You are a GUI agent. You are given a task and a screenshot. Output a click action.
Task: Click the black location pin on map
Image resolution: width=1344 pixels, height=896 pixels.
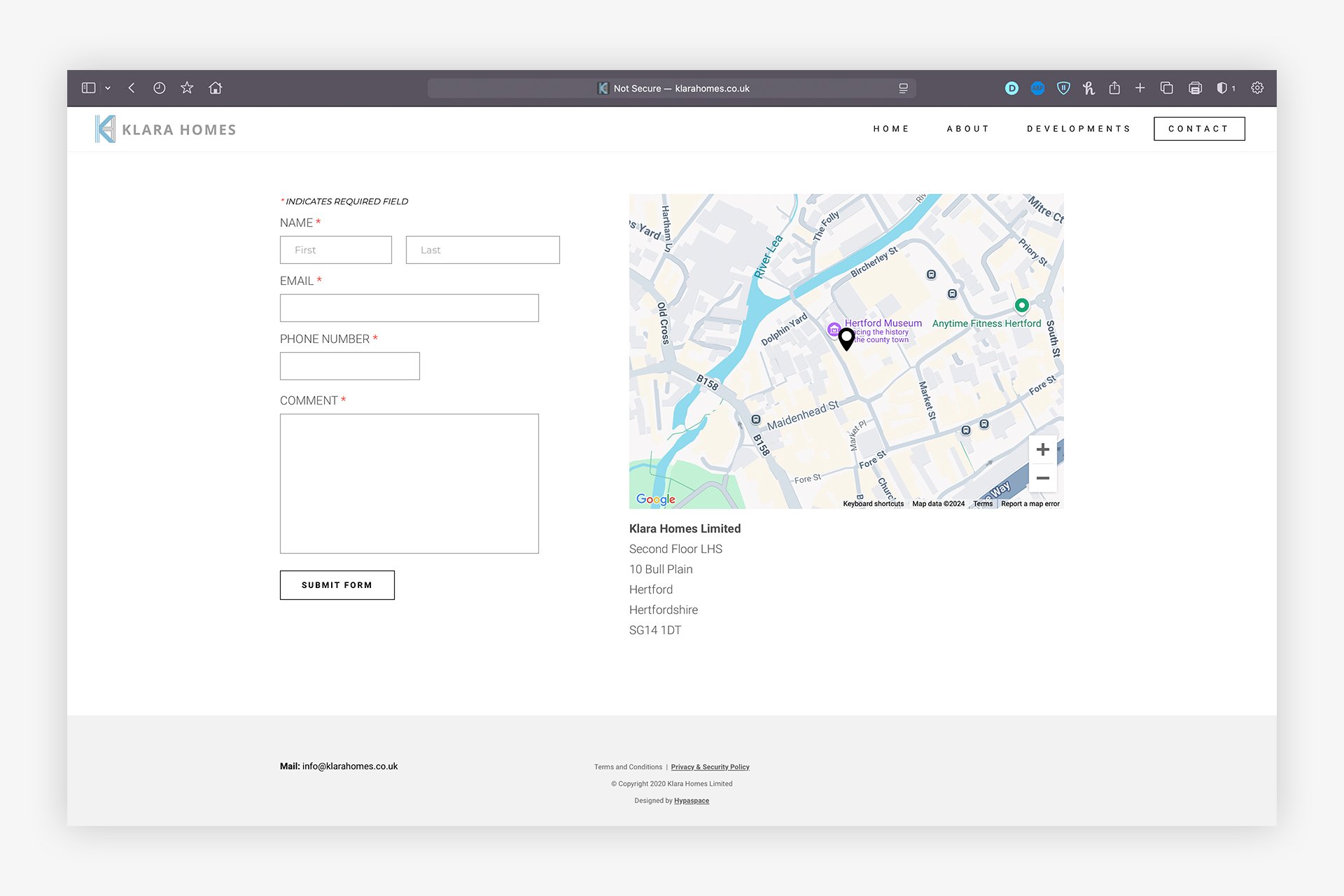click(846, 338)
